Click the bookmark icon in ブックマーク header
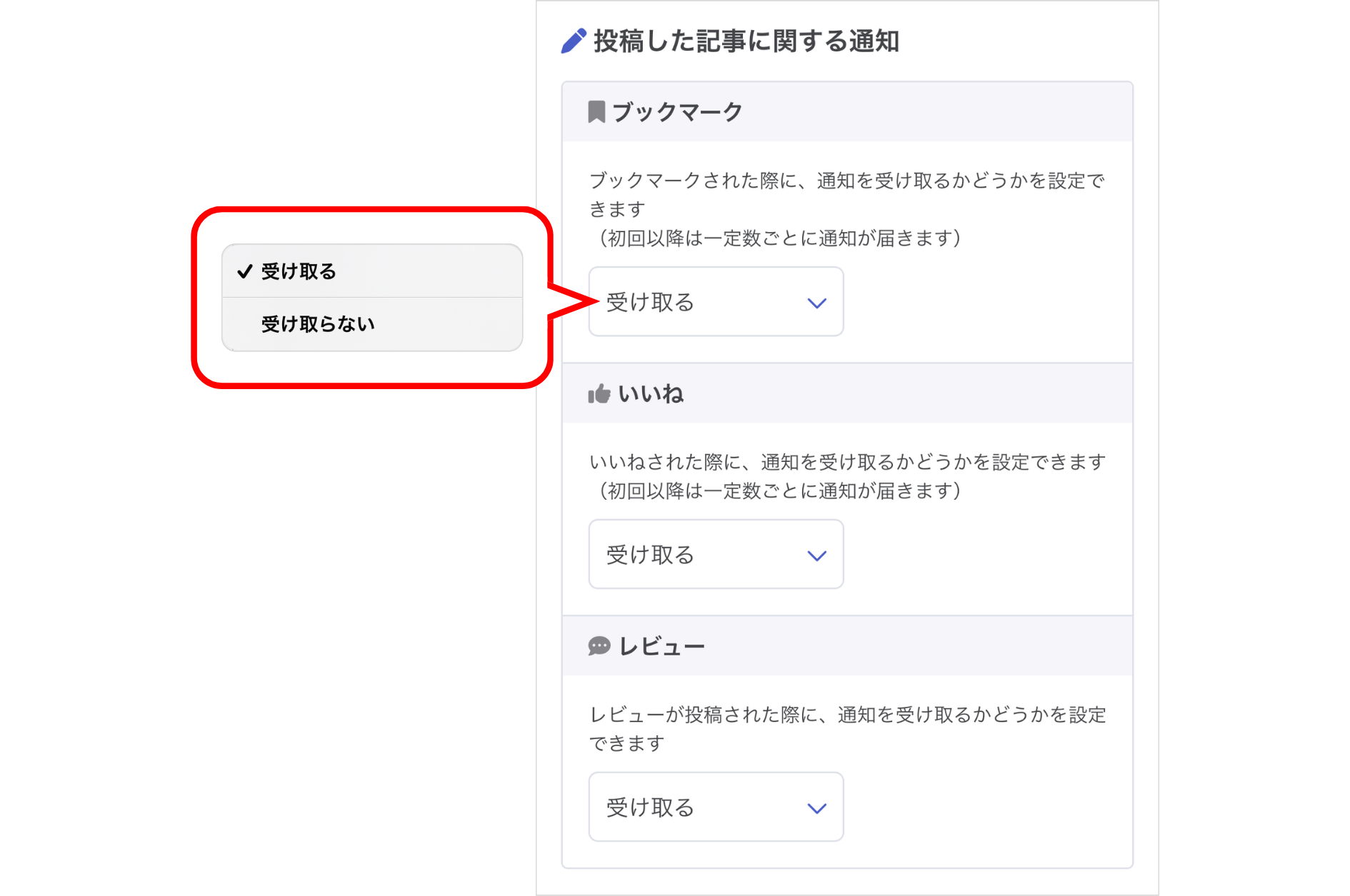This screenshot has width=1350, height=896. coord(596,112)
